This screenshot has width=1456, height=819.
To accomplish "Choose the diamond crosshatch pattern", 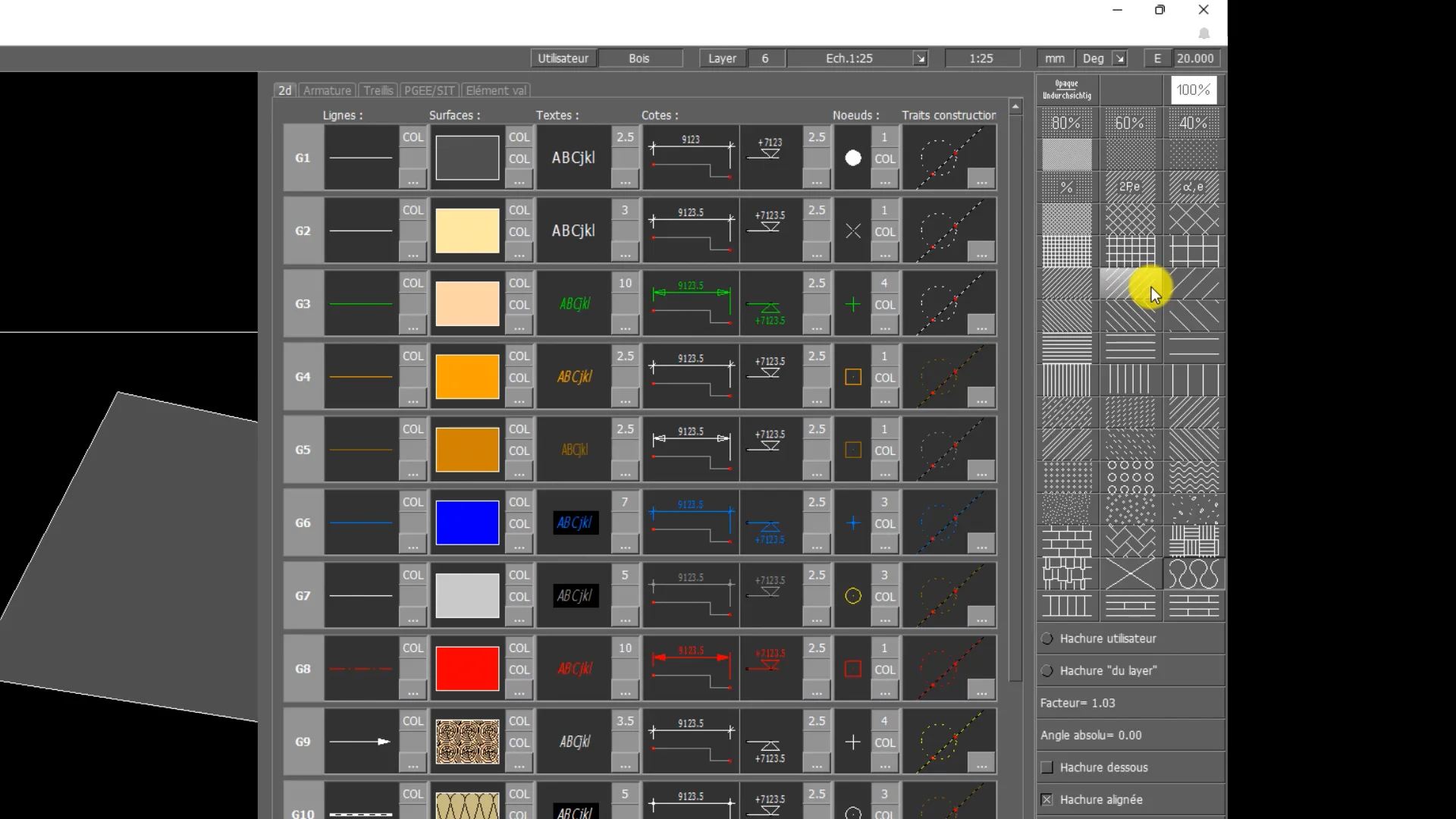I will click(x=1130, y=219).
